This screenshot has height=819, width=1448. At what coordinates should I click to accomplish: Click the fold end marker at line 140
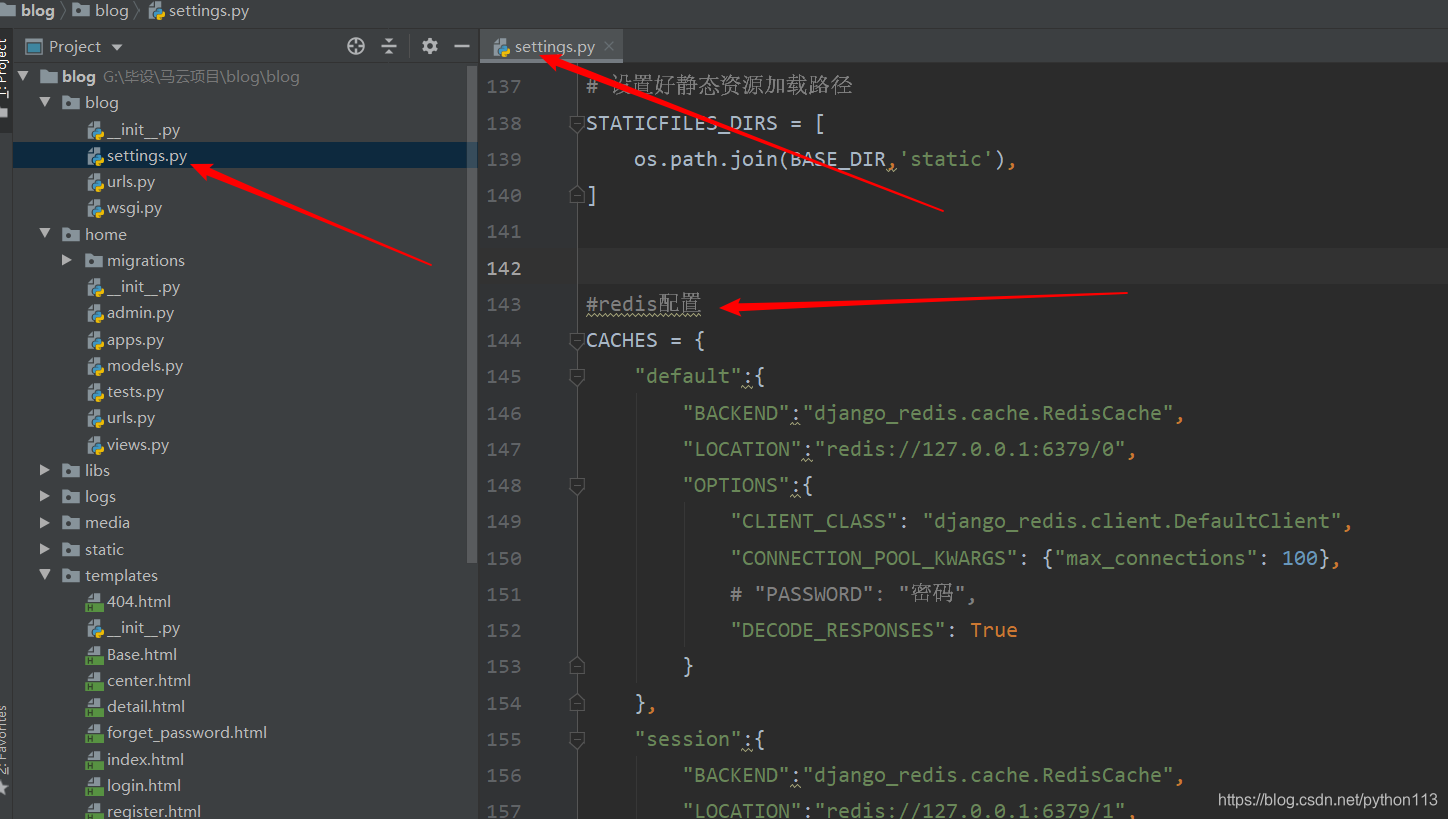(577, 195)
